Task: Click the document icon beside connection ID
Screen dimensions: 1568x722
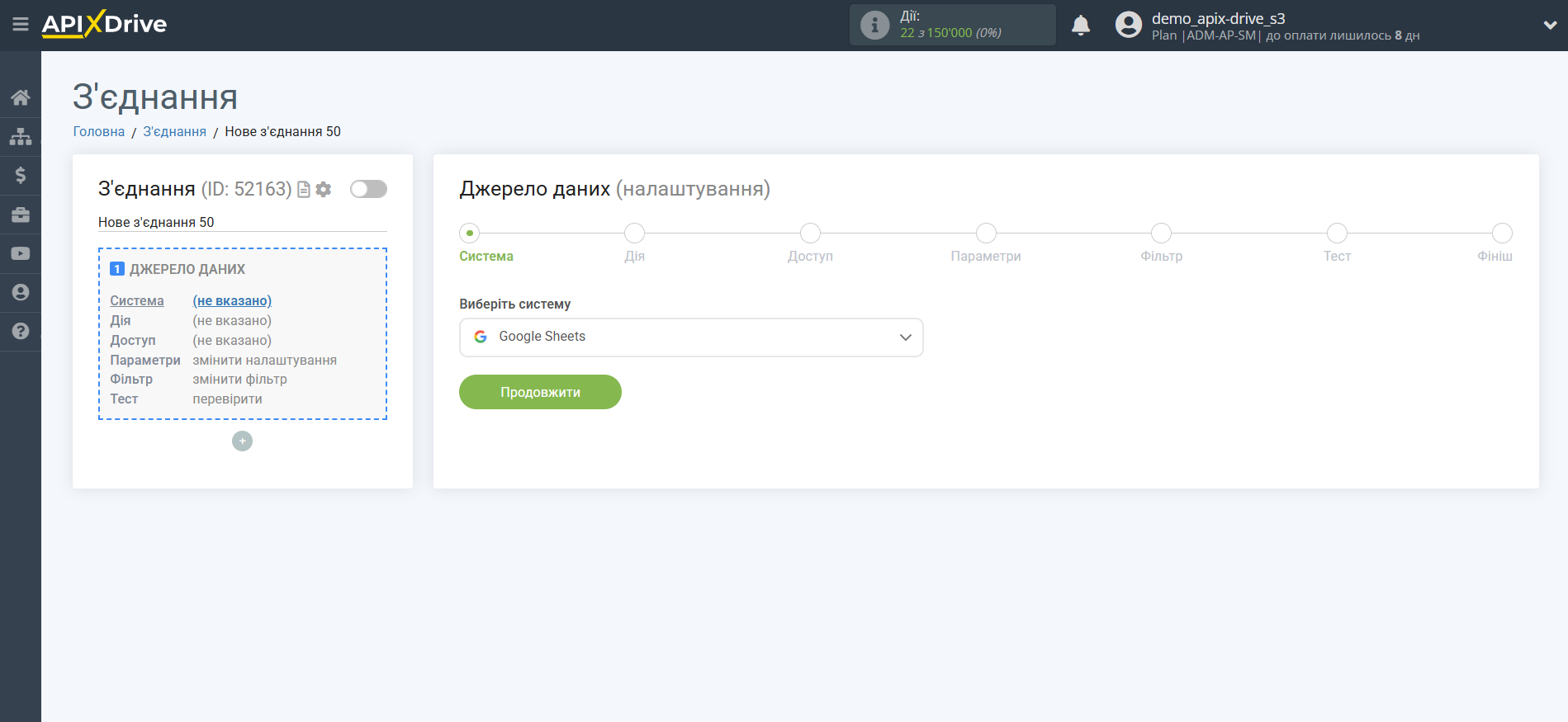Action: [304, 189]
